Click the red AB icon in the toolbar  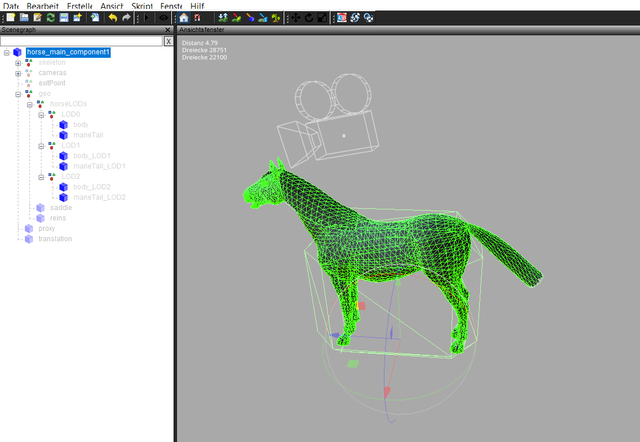(x=342, y=18)
